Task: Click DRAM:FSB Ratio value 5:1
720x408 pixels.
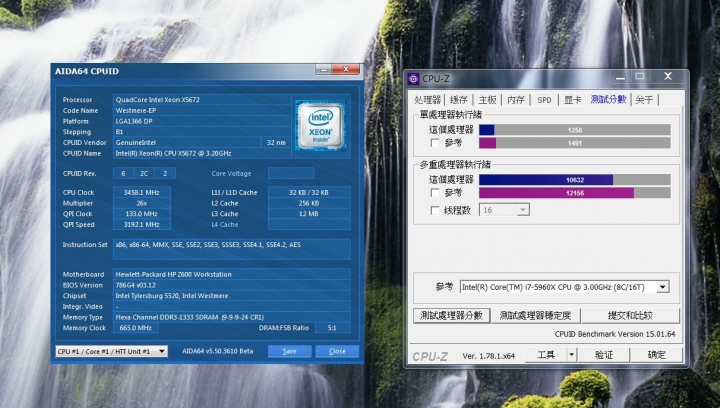Action: 332,328
